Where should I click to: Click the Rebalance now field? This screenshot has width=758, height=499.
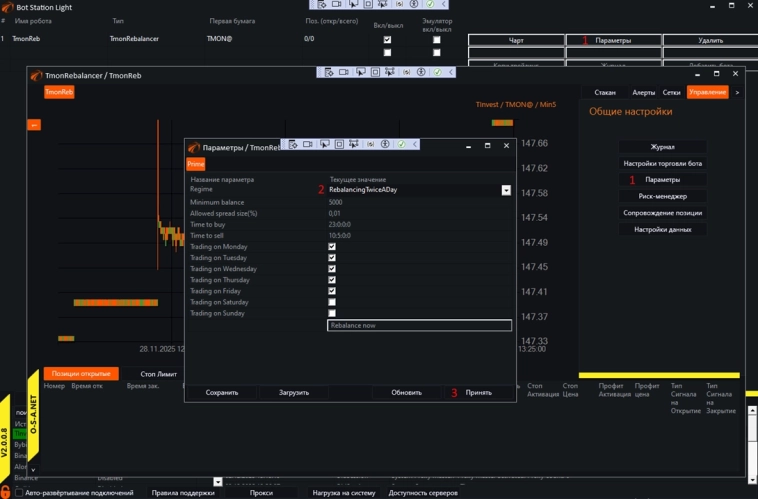tap(419, 325)
